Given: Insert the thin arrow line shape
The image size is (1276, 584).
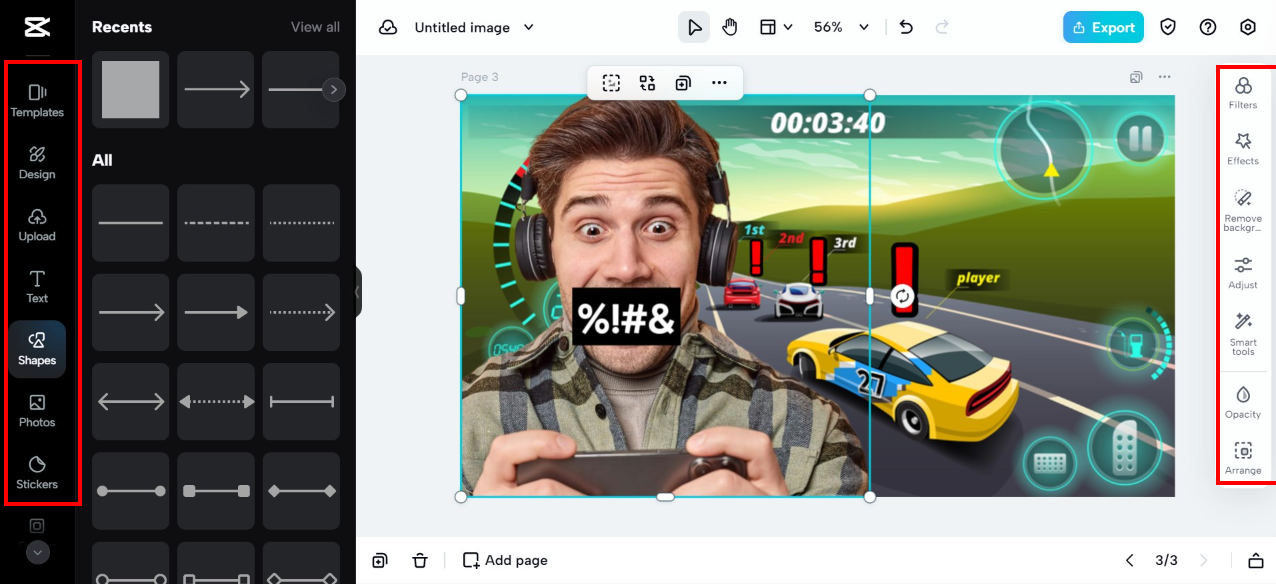Looking at the screenshot, I should tap(130, 312).
